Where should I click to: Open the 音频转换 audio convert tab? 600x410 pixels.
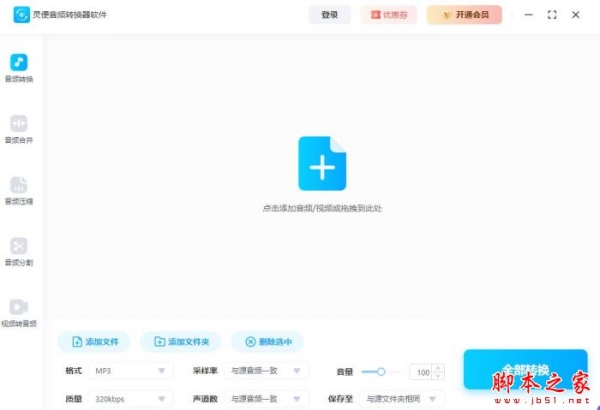click(19, 68)
